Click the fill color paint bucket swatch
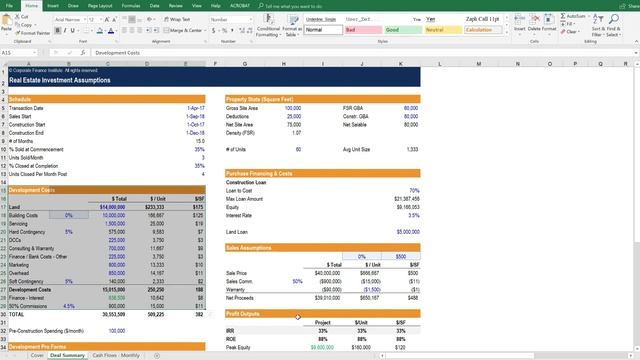 pos(100,31)
